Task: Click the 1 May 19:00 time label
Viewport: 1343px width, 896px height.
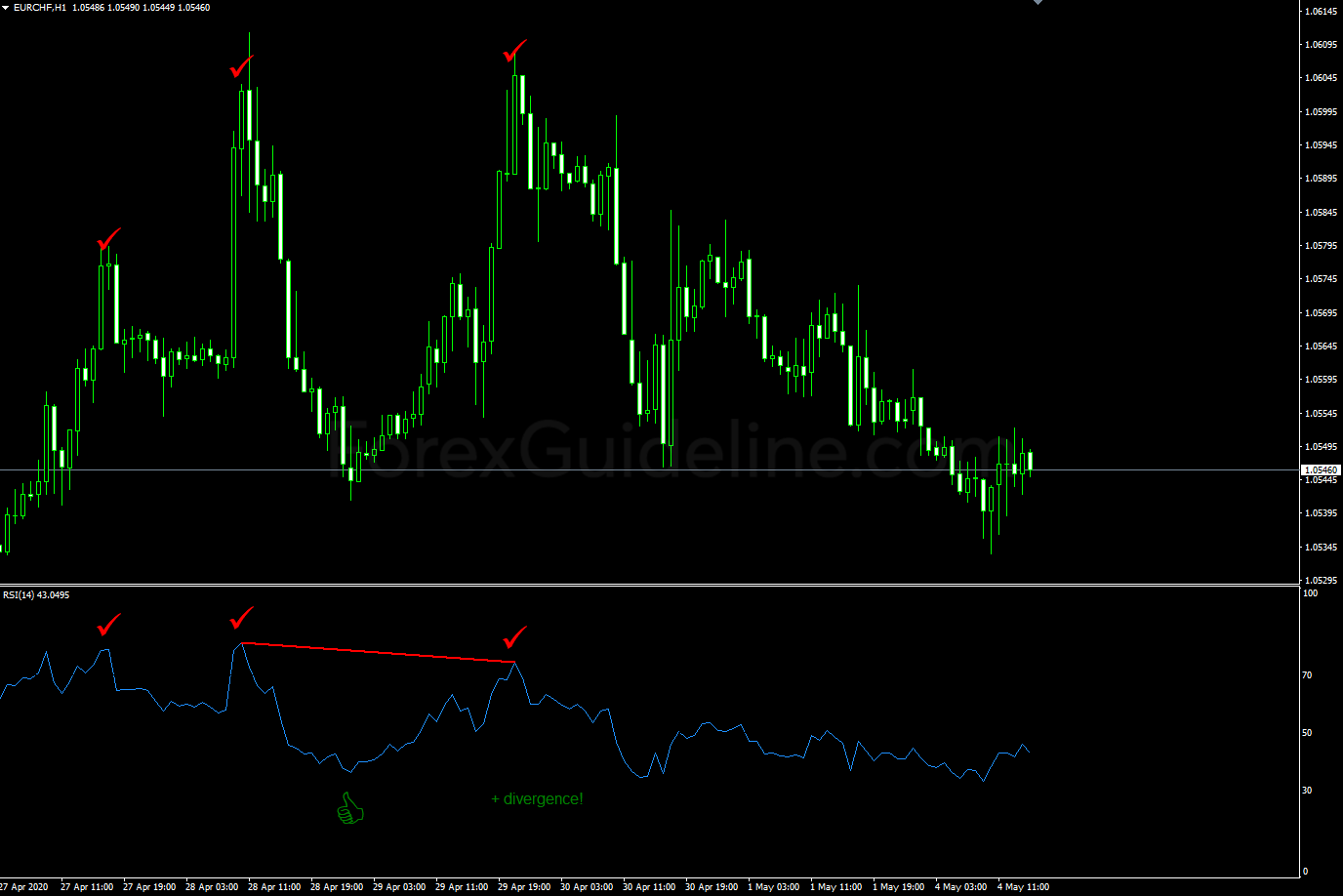Action: click(899, 887)
